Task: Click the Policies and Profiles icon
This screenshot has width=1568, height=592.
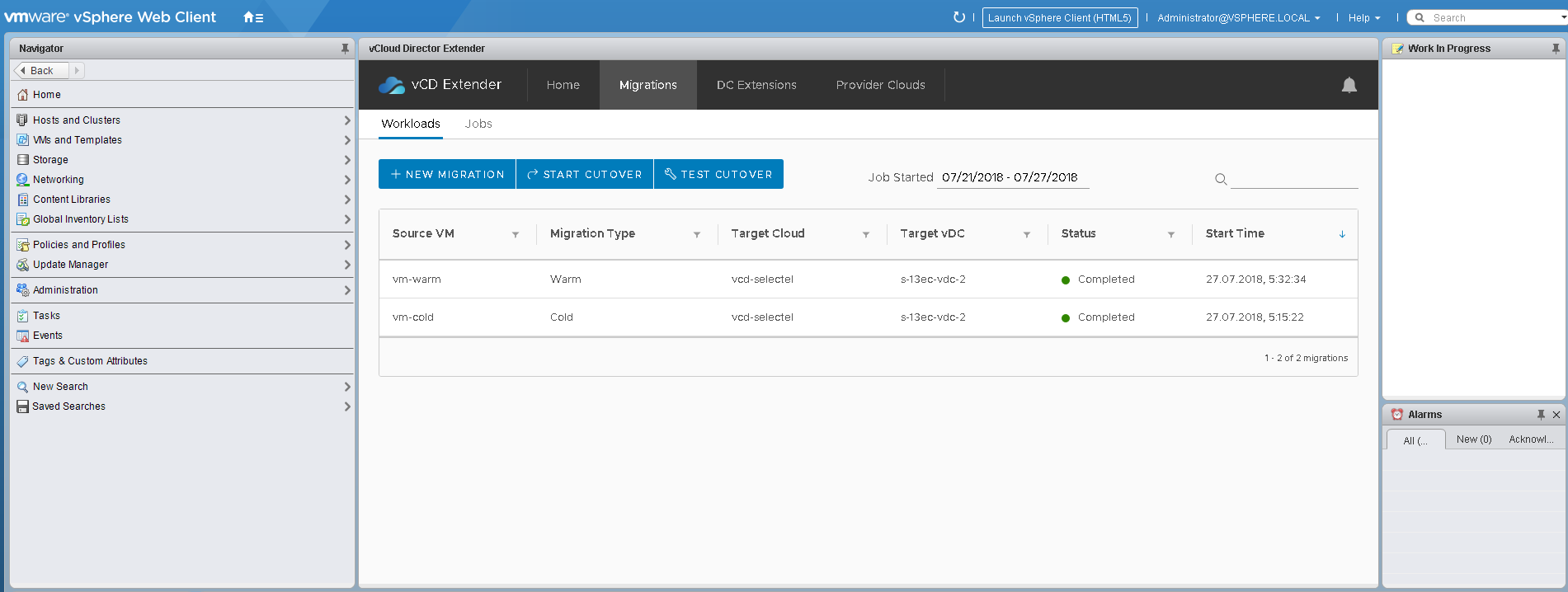Action: [22, 245]
